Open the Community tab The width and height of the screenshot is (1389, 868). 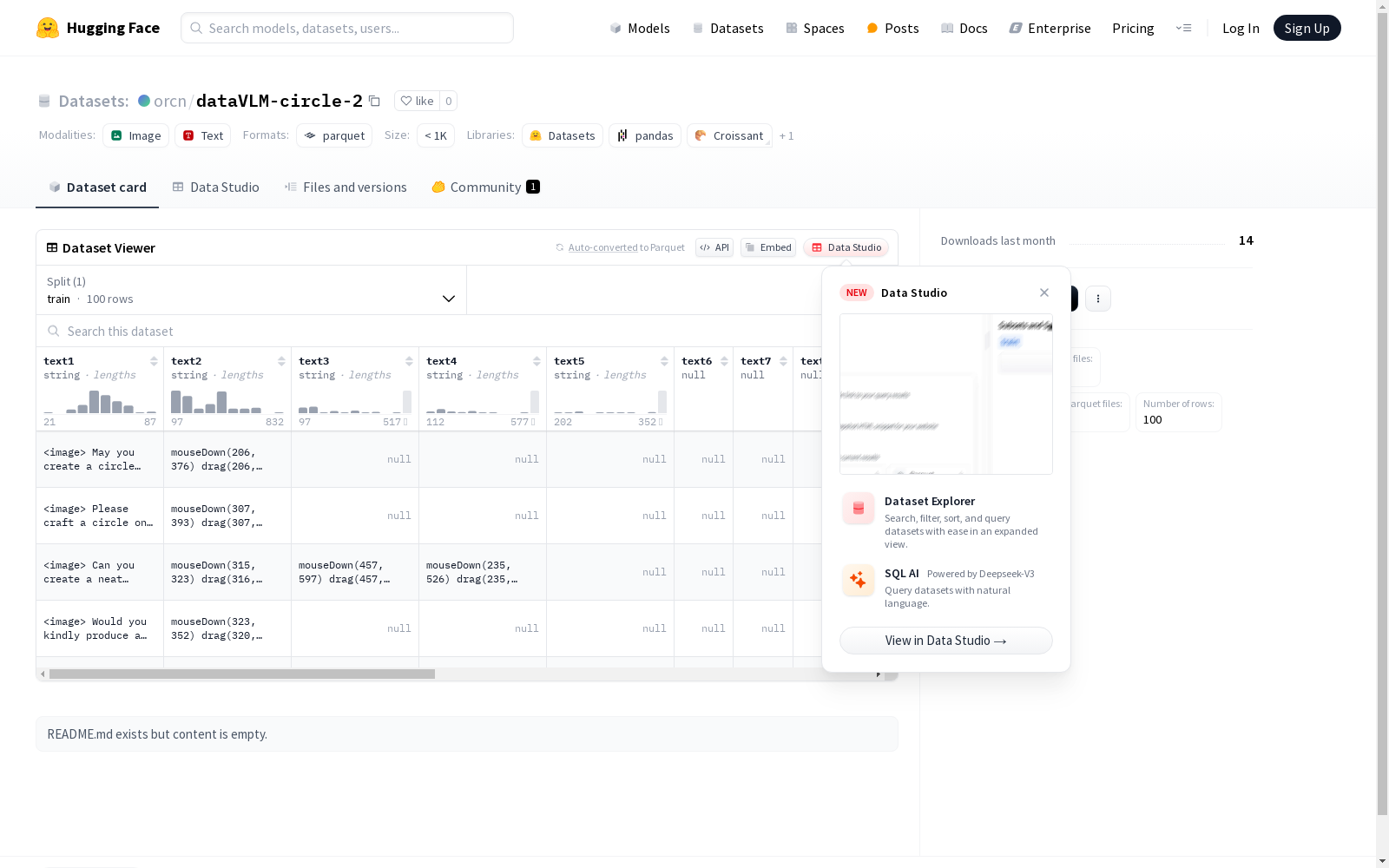pos(485,187)
